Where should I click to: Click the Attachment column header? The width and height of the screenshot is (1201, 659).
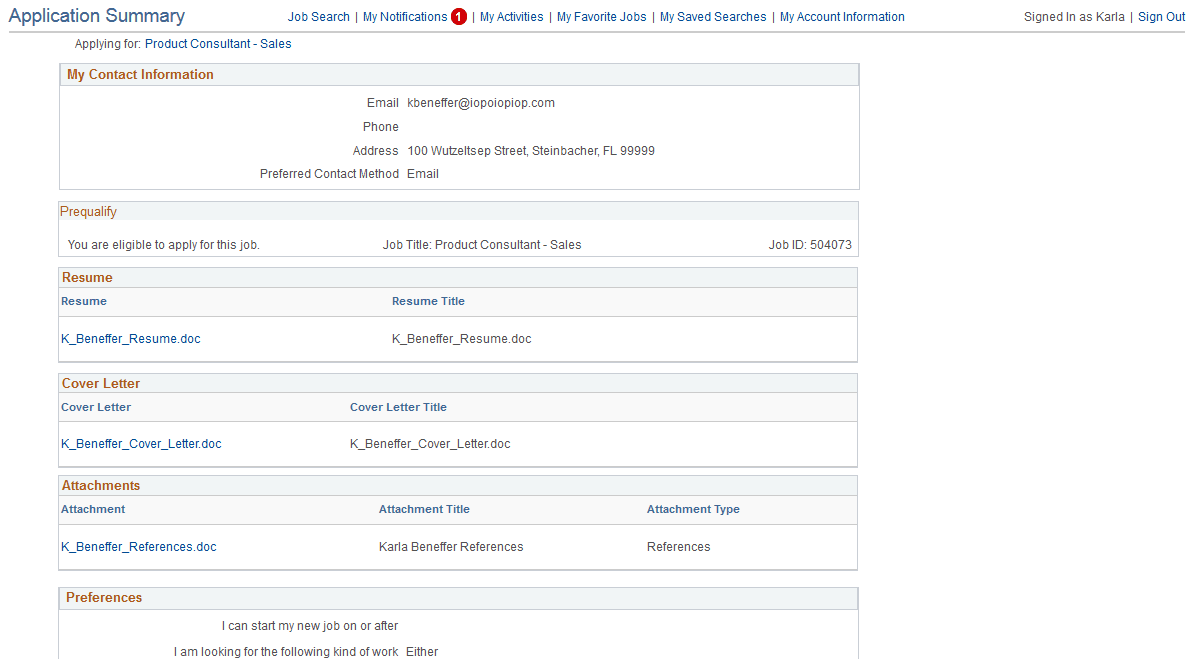point(92,509)
